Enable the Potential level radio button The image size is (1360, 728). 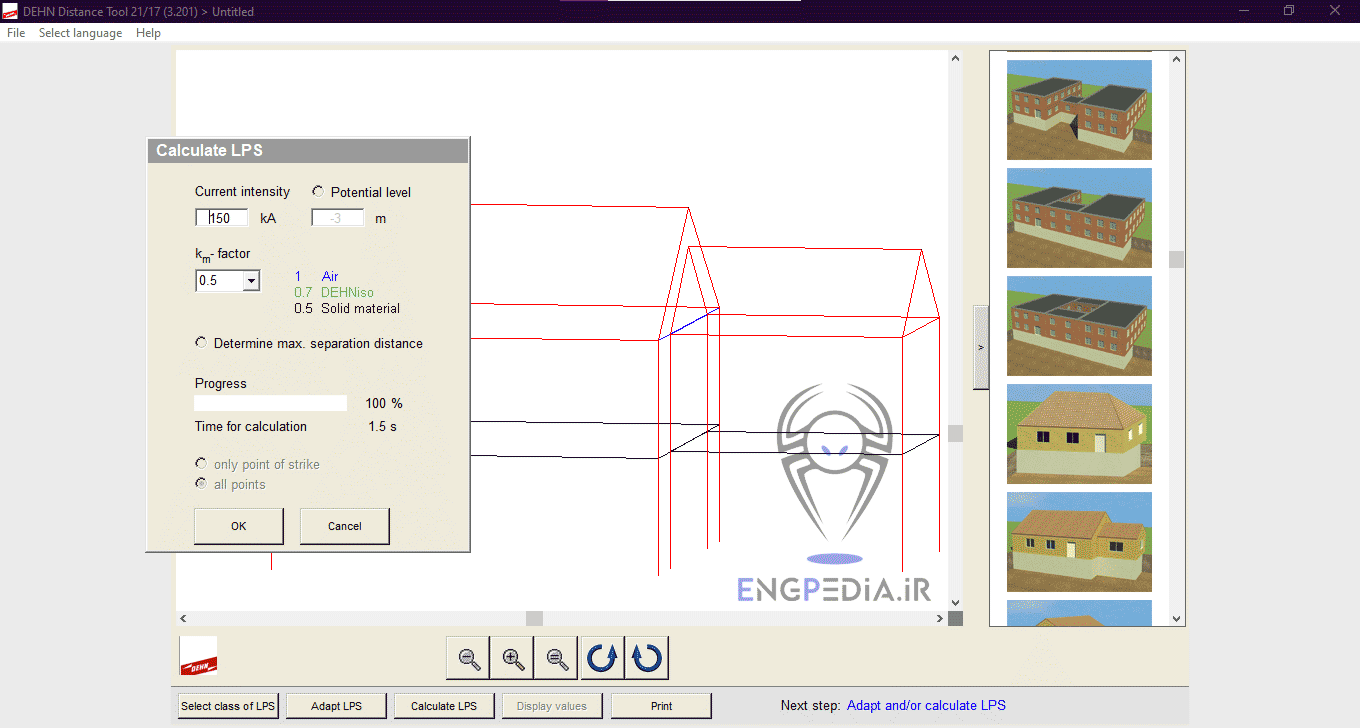pos(318,191)
